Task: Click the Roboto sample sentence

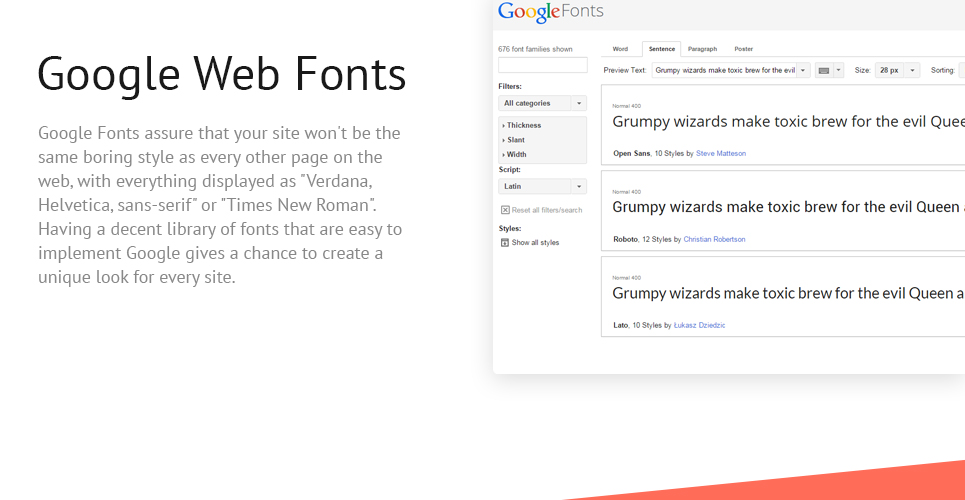Action: point(788,208)
